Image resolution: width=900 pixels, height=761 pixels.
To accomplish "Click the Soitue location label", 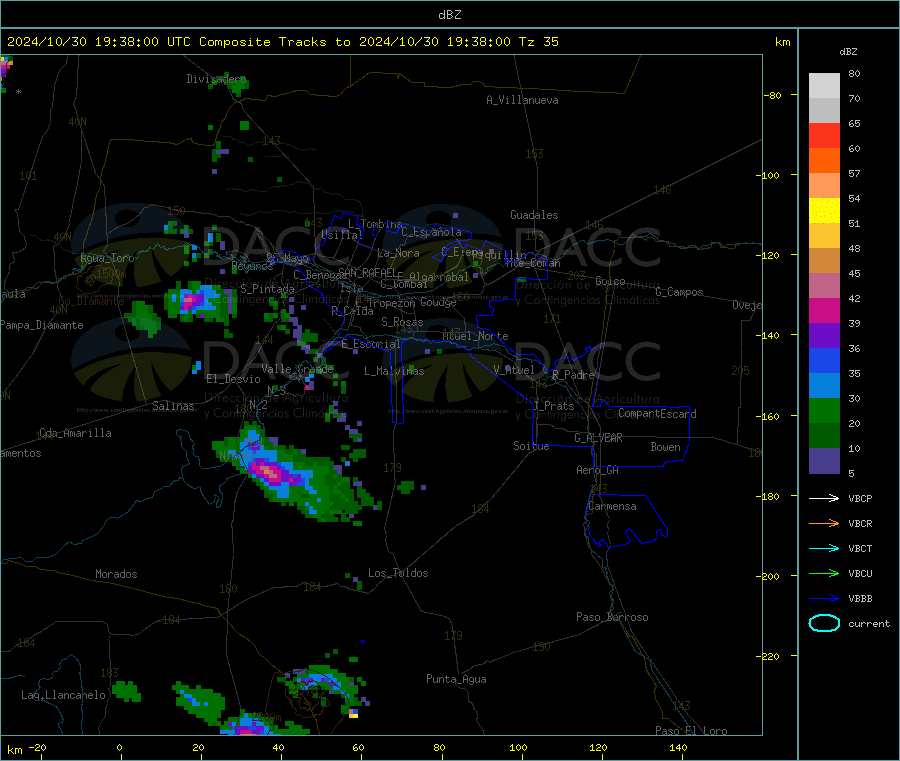I will tap(531, 446).
